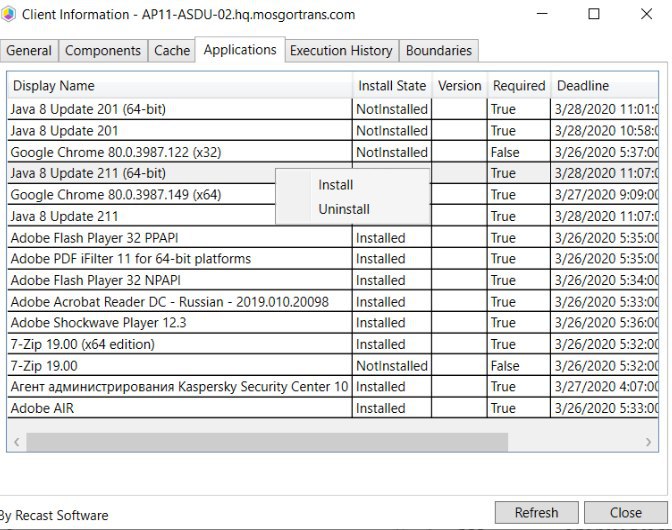The width and height of the screenshot is (672, 530).
Task: Minimize the Client Information window
Action: 542,14
